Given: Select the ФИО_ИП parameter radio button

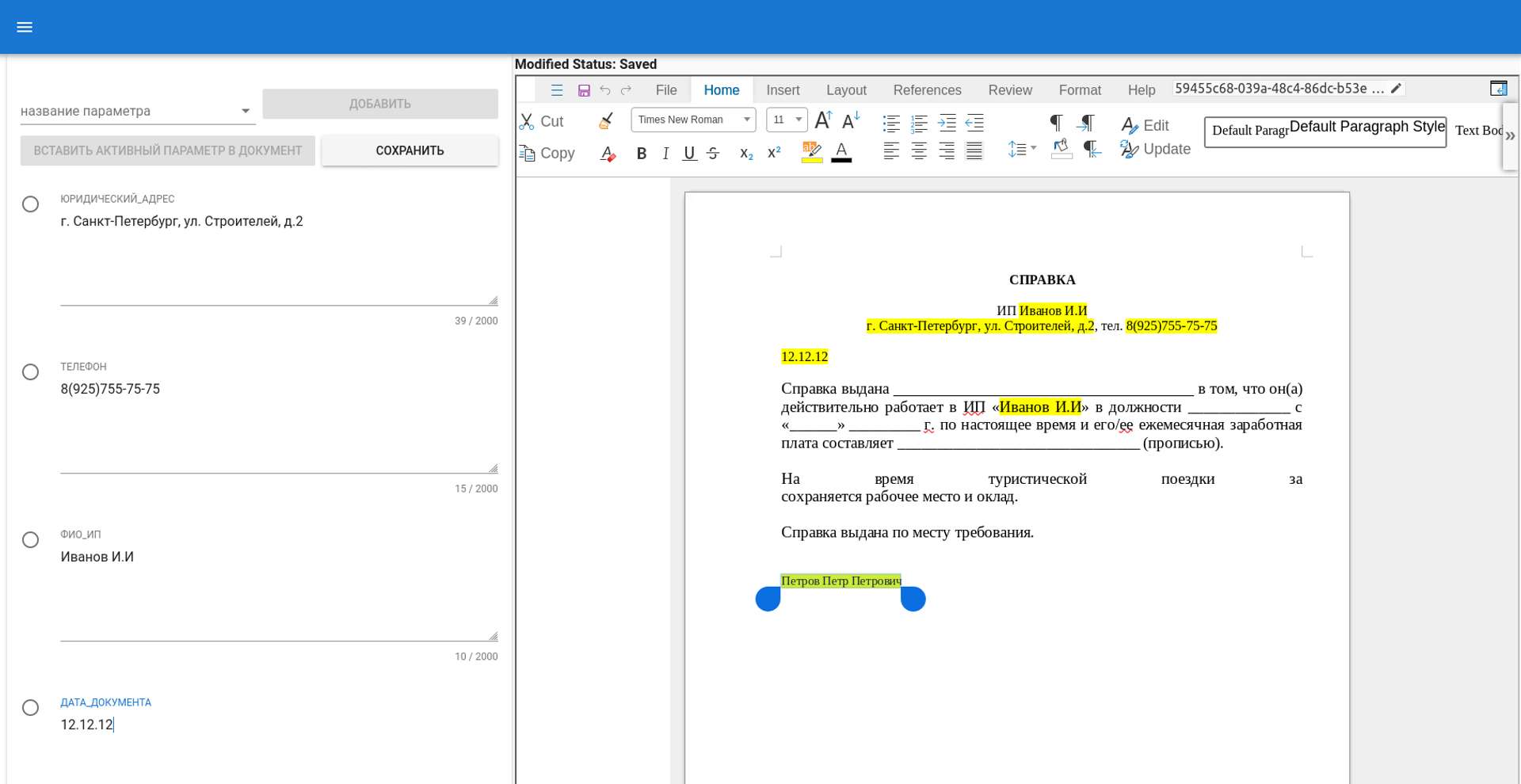Looking at the screenshot, I should click(x=30, y=540).
